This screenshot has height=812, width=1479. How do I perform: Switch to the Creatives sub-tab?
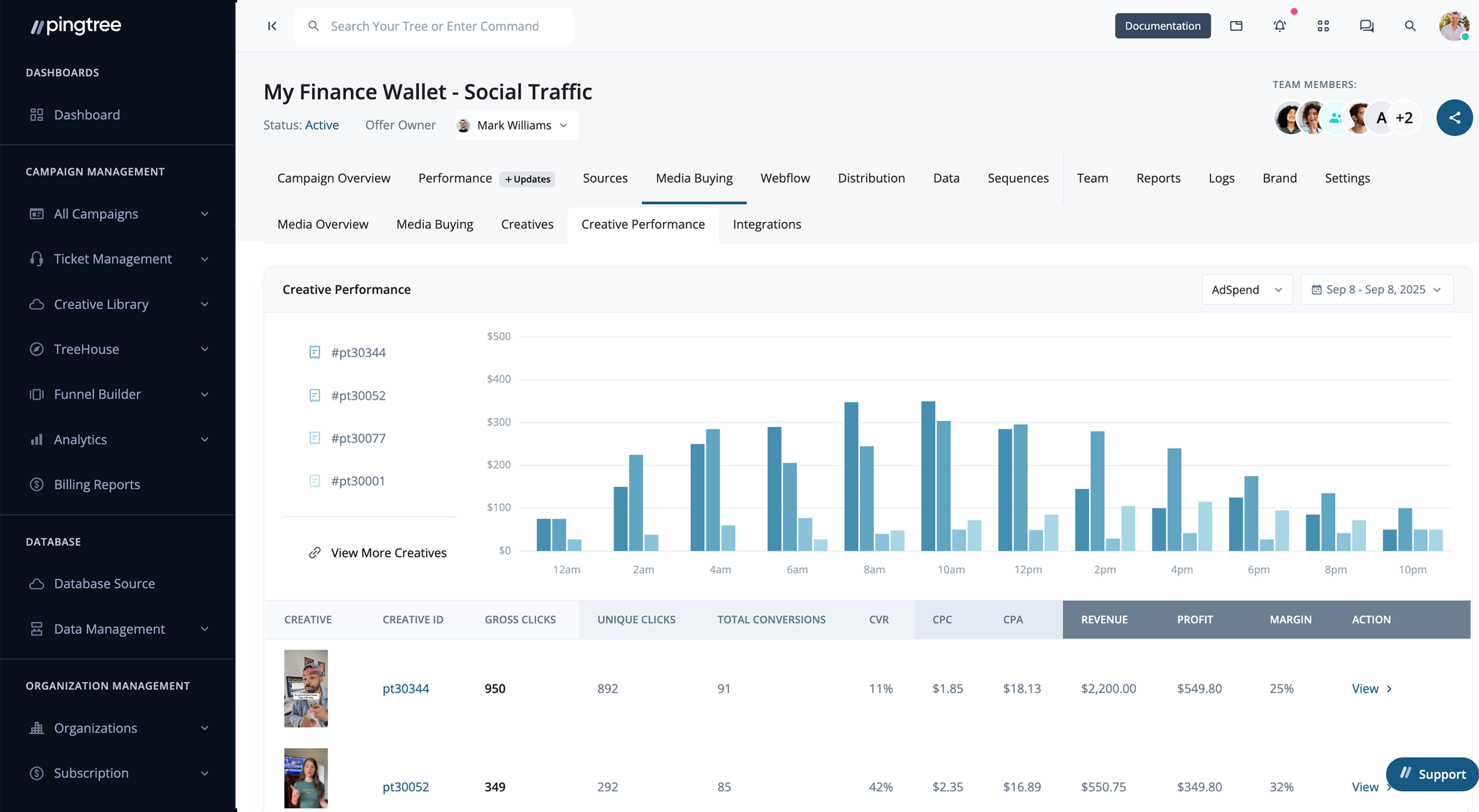(x=527, y=224)
